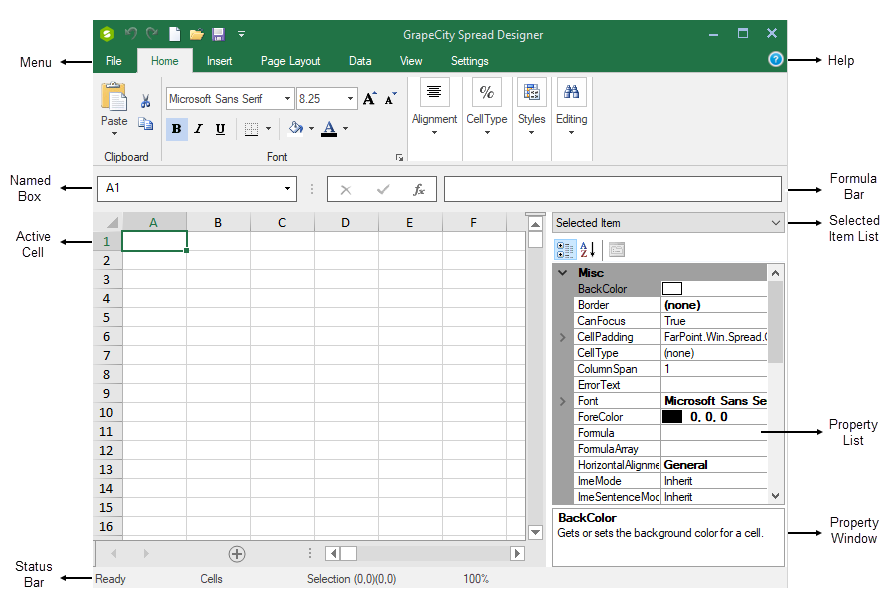Switch to the Home tab
896x608 pixels.
tap(165, 61)
